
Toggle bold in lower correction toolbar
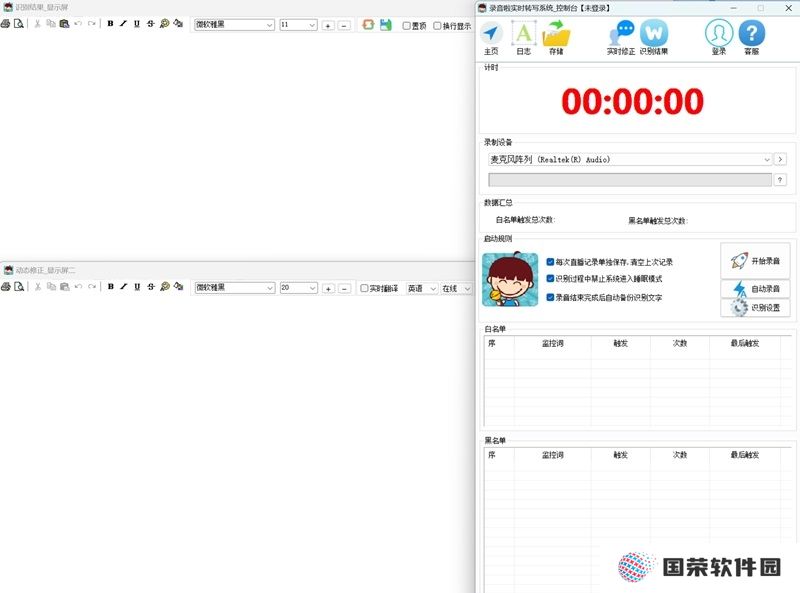(111, 287)
